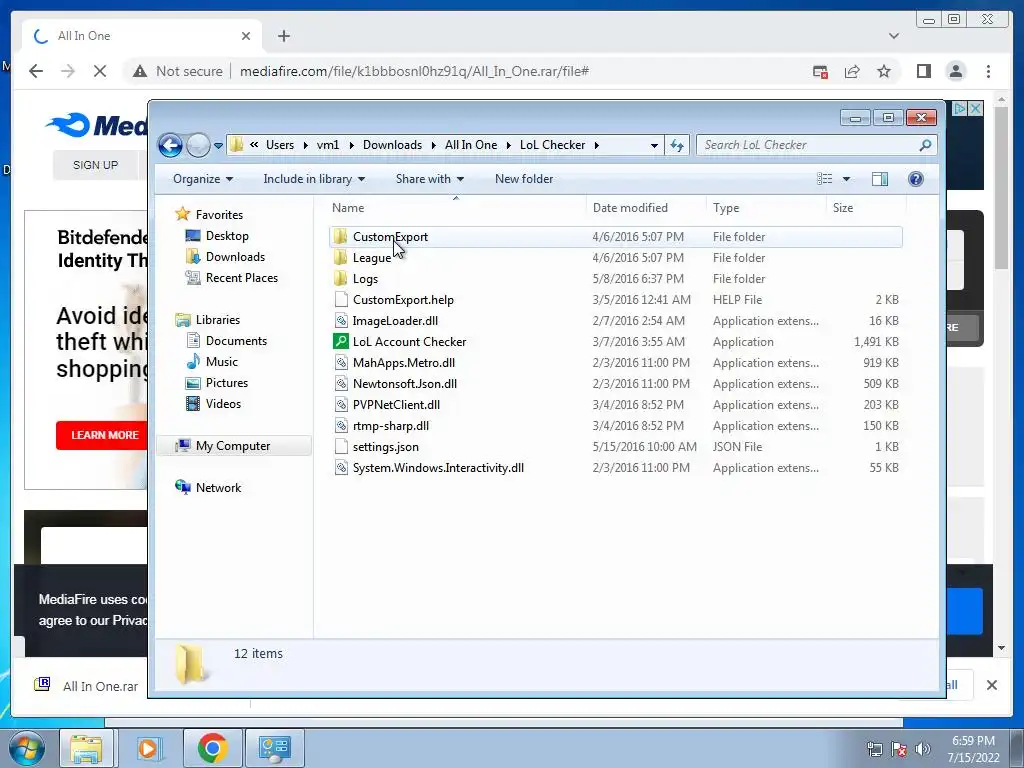Click the Explorer Back navigation arrow
This screenshot has width=1024, height=768.
(170, 145)
